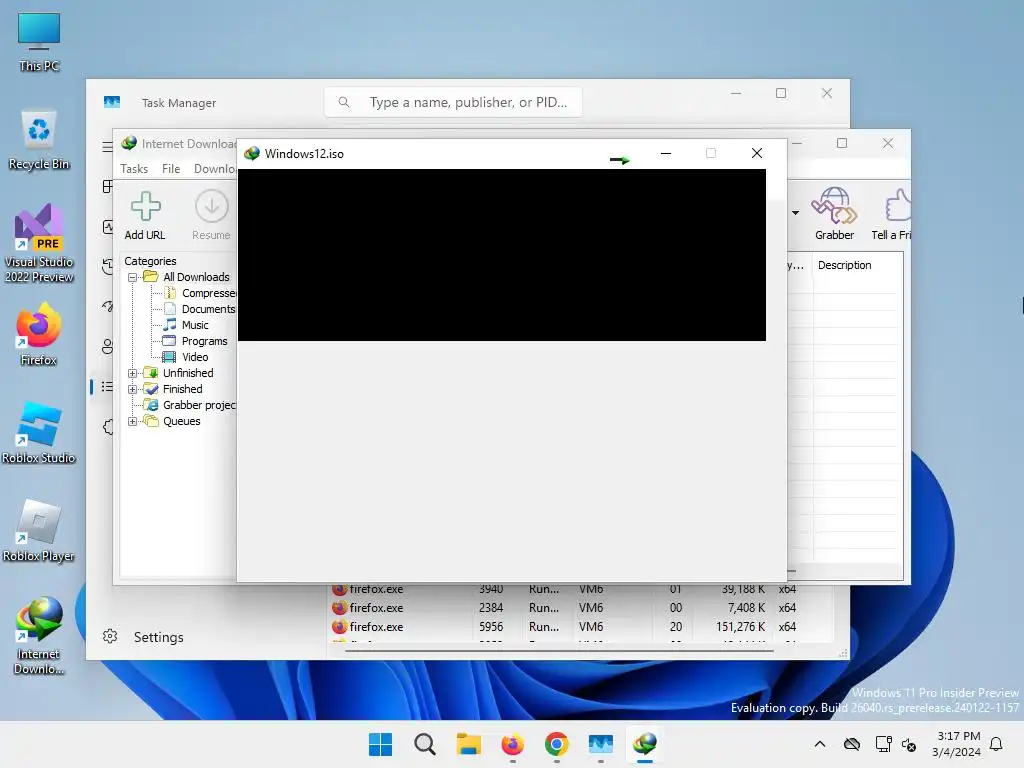Screen dimensions: 1024x768
Task: Switch to Google Chrome on the taskbar
Action: coord(556,744)
